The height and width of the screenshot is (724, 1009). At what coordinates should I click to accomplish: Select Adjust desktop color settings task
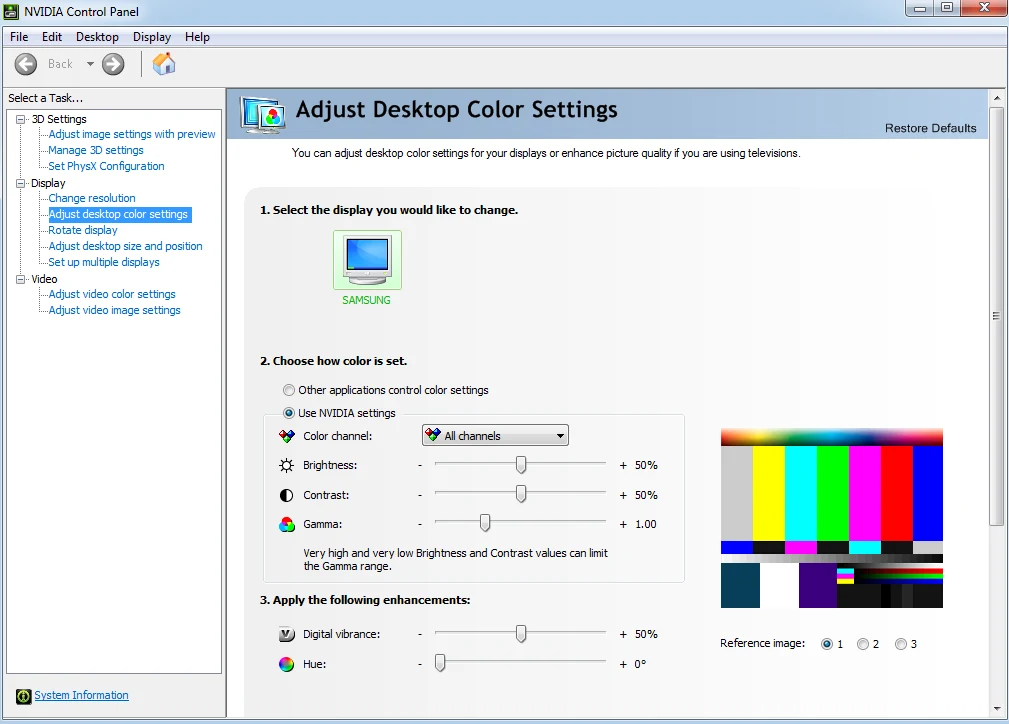click(118, 214)
